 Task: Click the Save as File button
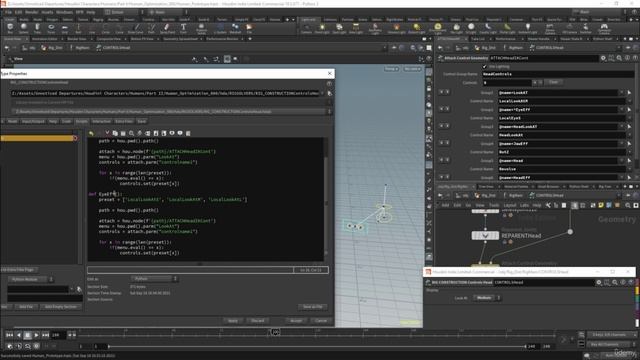(313, 307)
